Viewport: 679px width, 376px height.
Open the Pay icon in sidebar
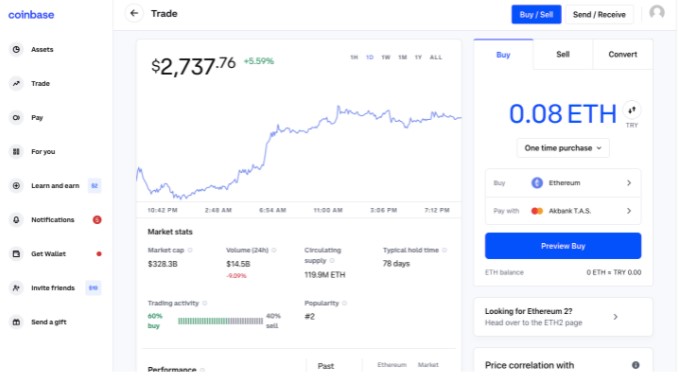click(x=16, y=117)
